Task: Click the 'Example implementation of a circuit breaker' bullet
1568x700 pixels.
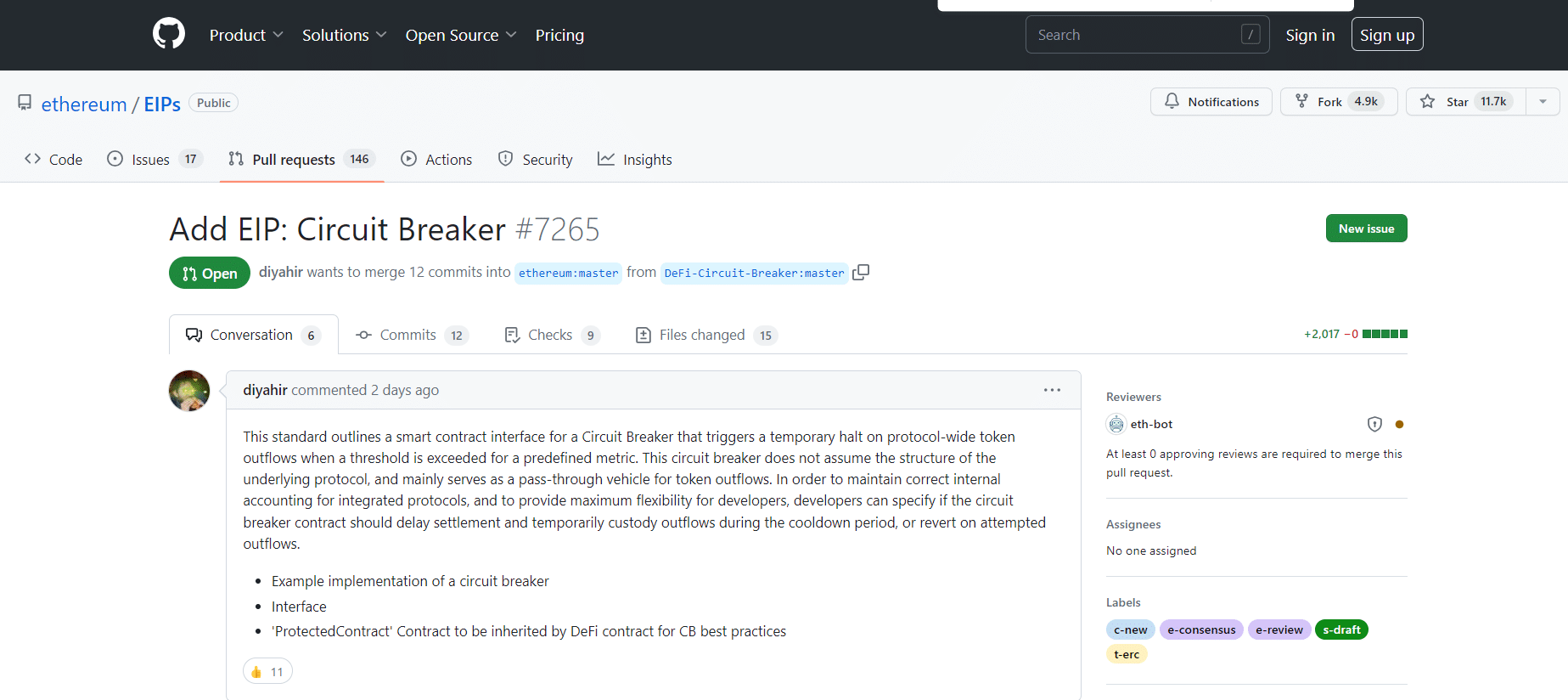Action: pos(410,581)
